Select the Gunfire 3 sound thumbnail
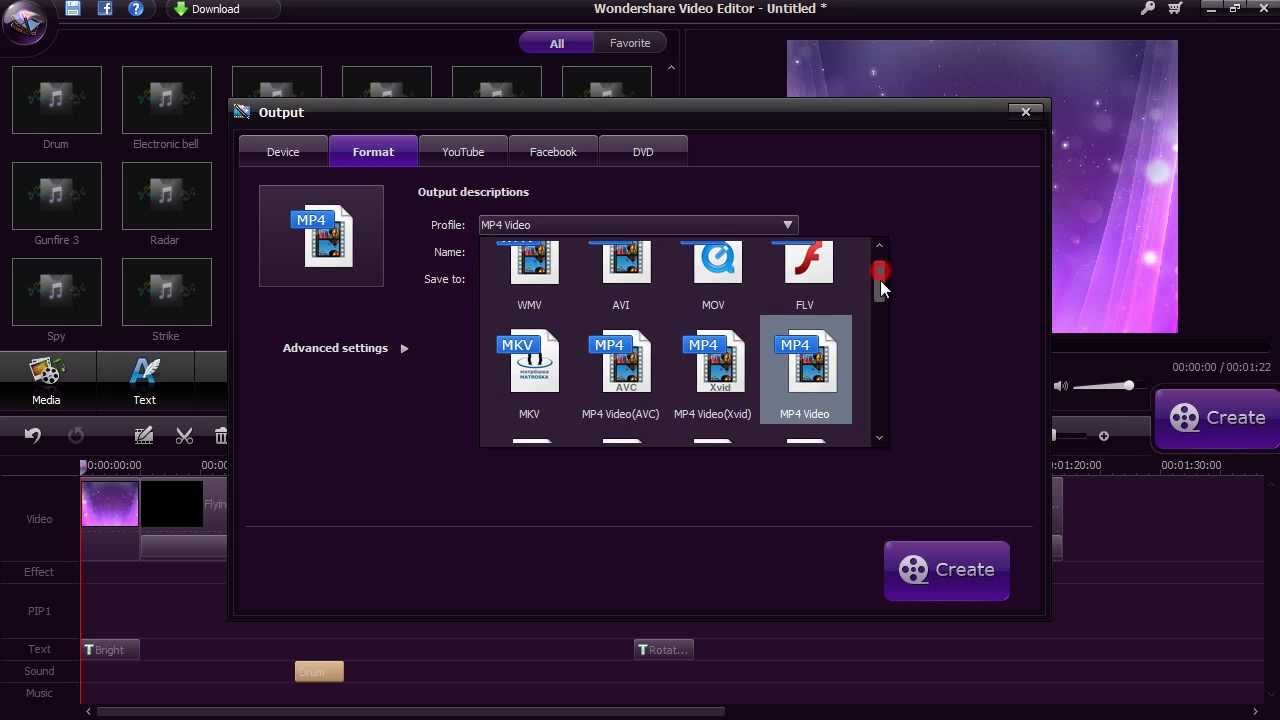 click(x=57, y=196)
